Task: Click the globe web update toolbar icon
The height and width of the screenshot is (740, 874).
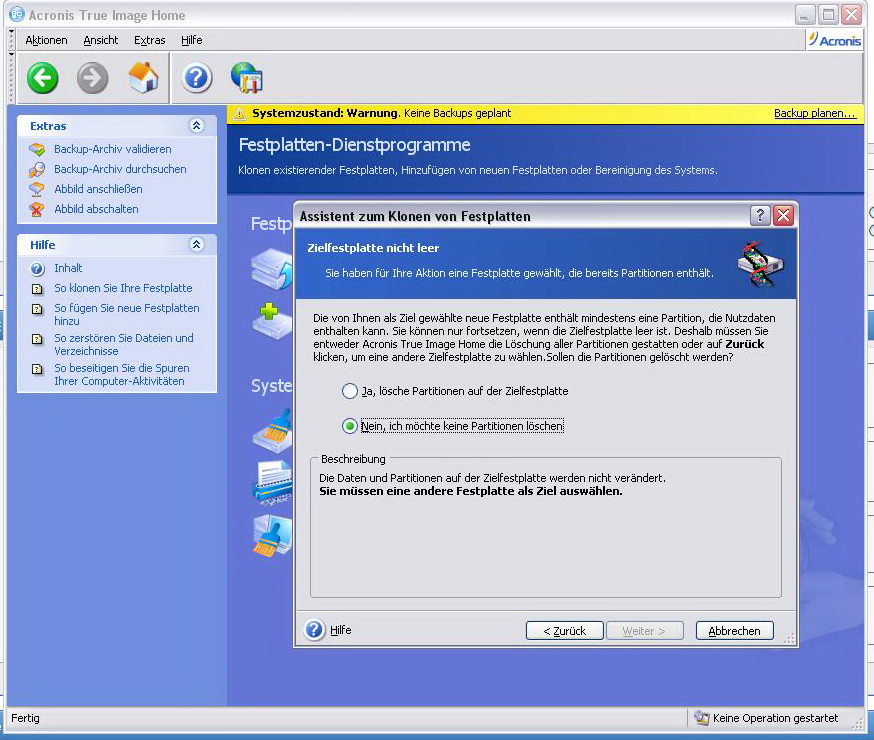Action: (247, 77)
